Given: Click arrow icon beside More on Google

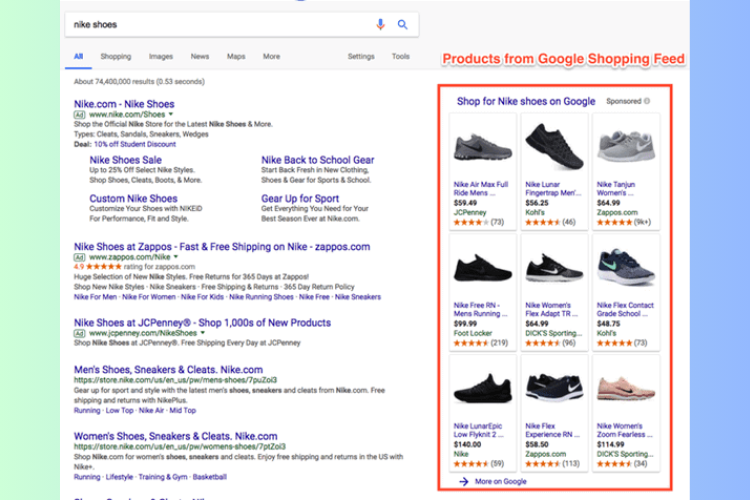Looking at the screenshot, I should tap(463, 481).
